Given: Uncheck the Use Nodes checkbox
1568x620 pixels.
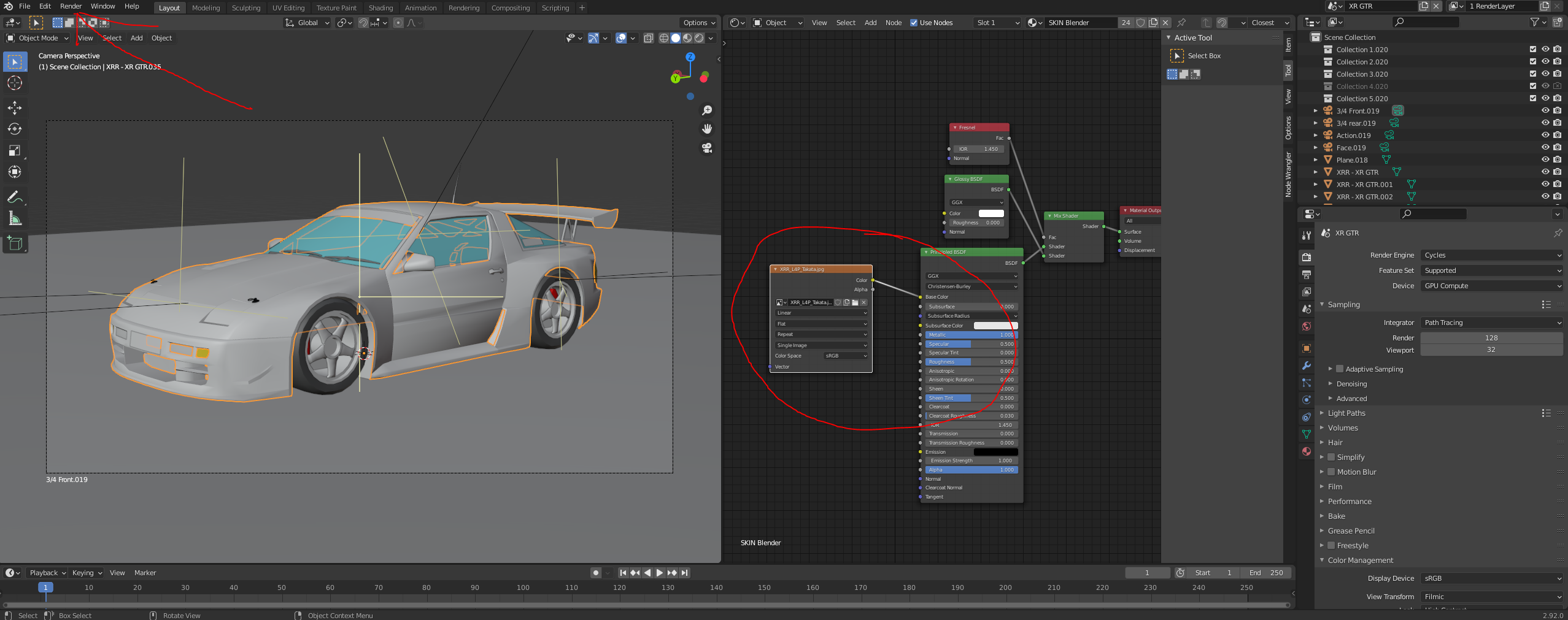Looking at the screenshot, I should [x=914, y=23].
